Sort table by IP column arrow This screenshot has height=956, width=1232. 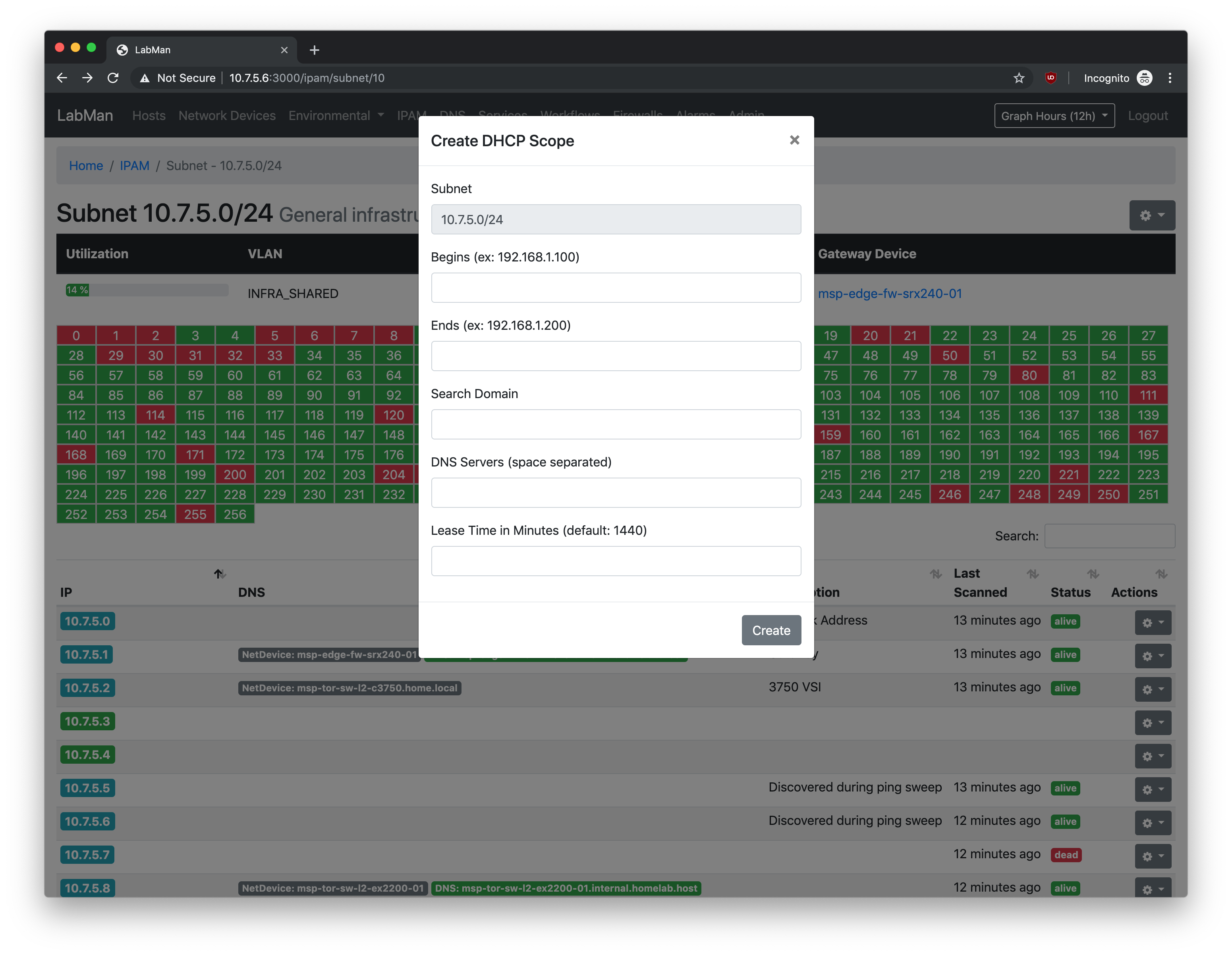pos(220,574)
